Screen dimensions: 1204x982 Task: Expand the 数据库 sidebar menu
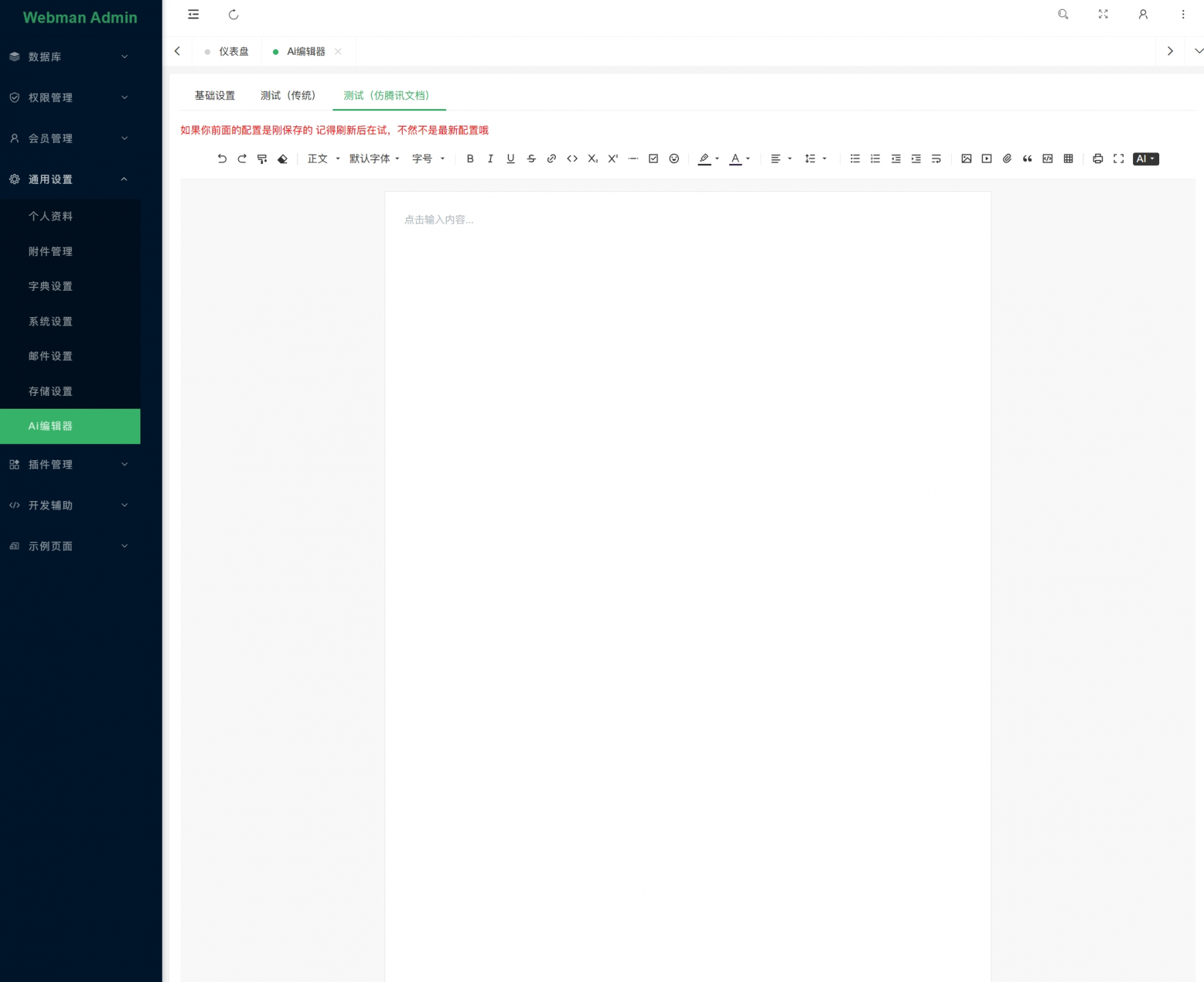coord(70,57)
